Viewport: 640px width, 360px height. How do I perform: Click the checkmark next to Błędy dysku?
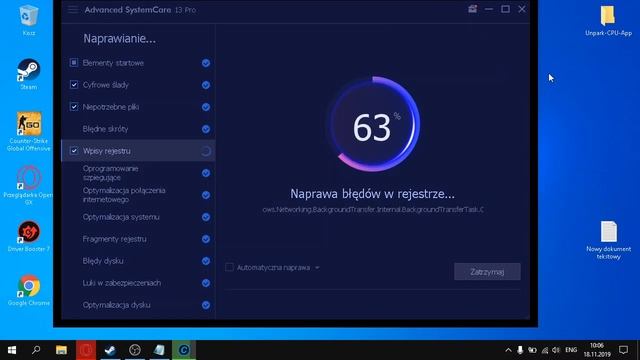coord(206,261)
